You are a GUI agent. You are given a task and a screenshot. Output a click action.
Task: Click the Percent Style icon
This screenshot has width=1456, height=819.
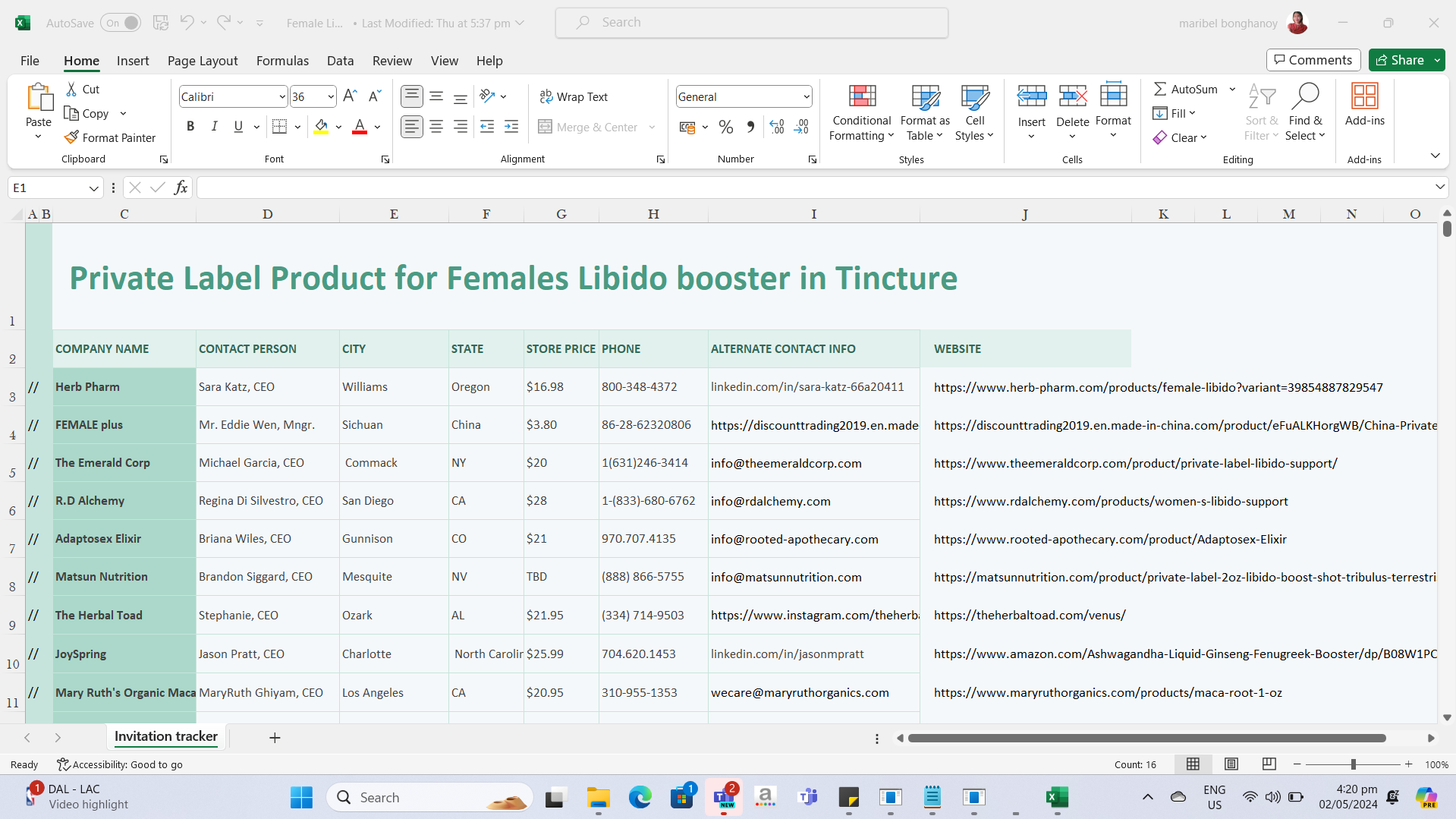point(725,127)
